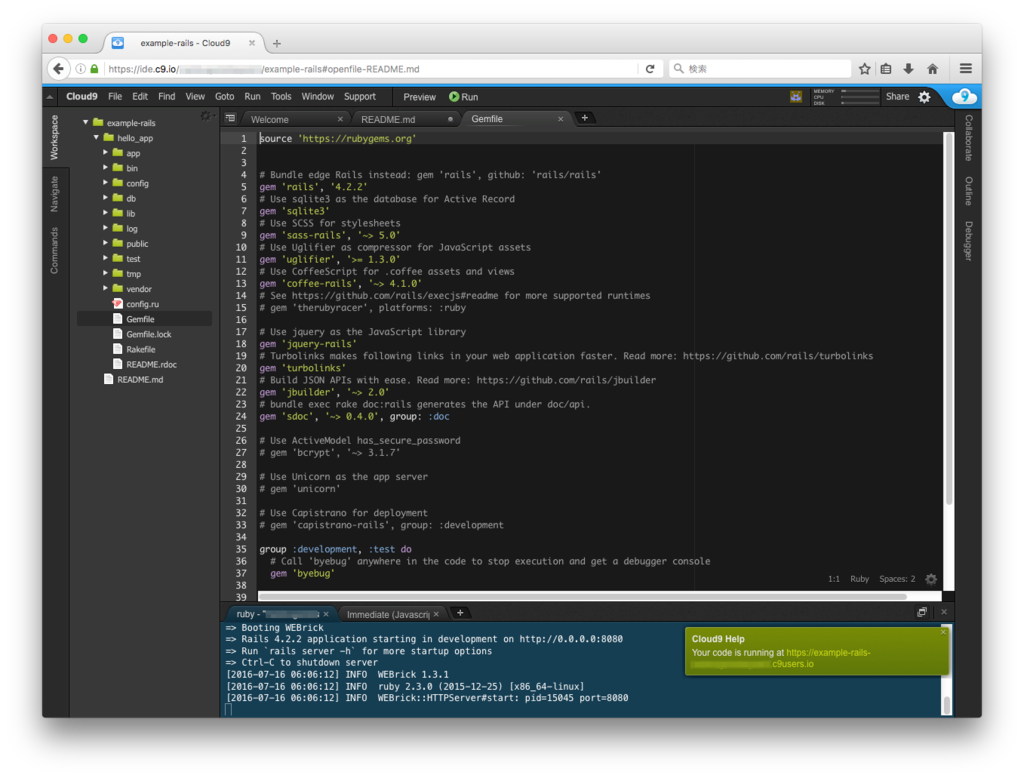
Task: Toggle the Debugger panel
Action: point(968,241)
